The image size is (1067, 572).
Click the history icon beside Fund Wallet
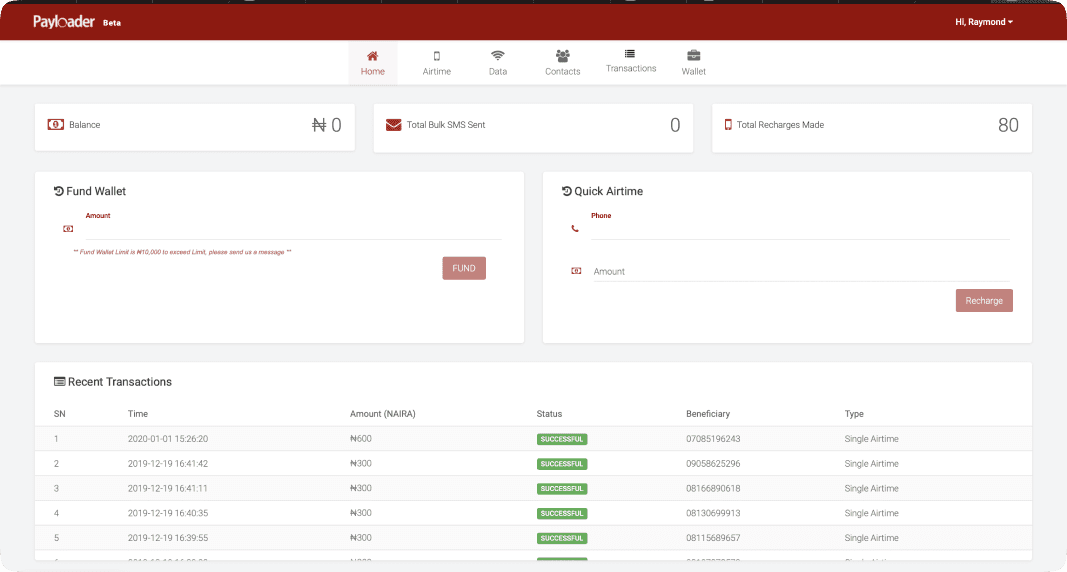coord(59,191)
